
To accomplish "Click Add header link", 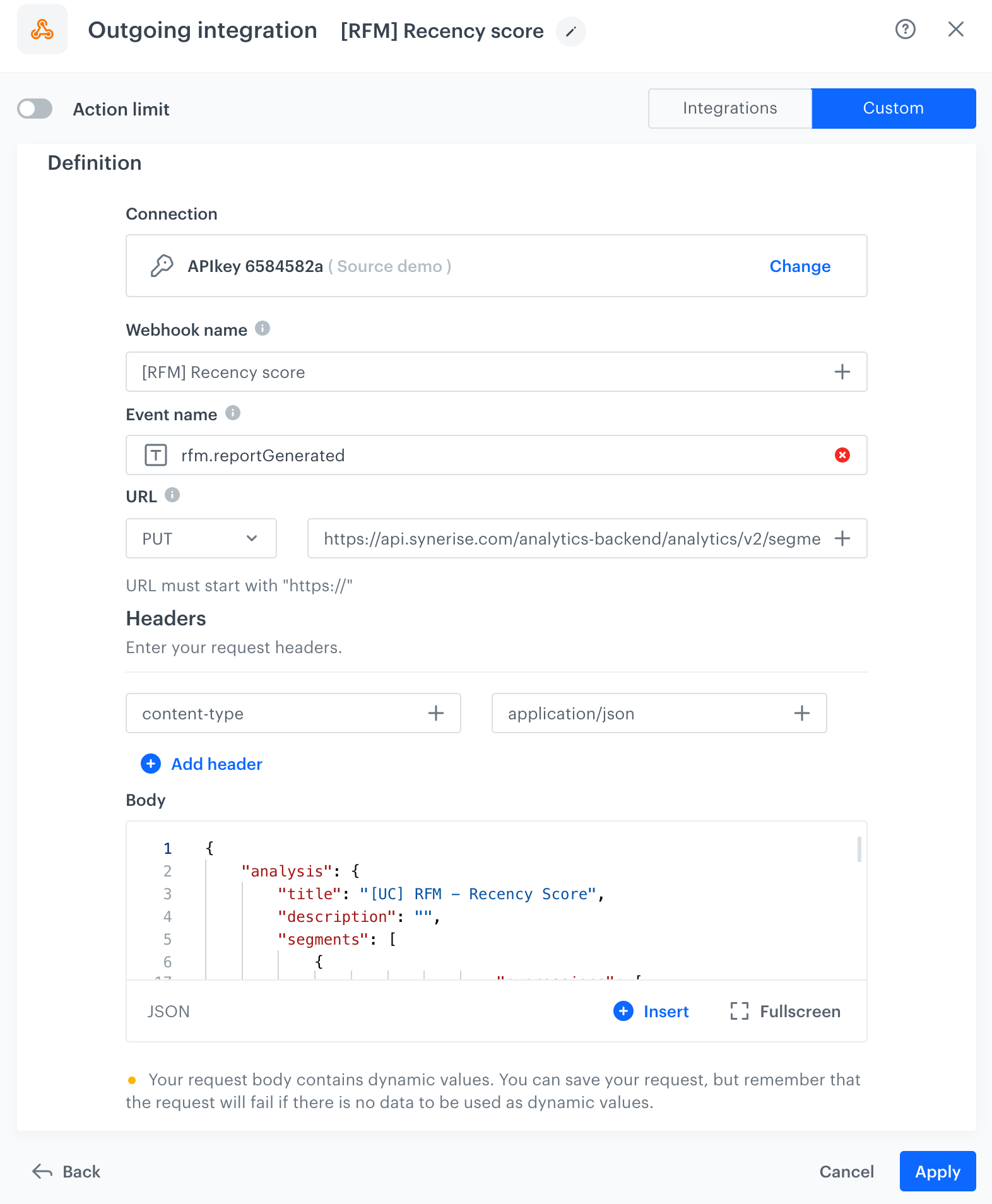I will click(x=216, y=764).
